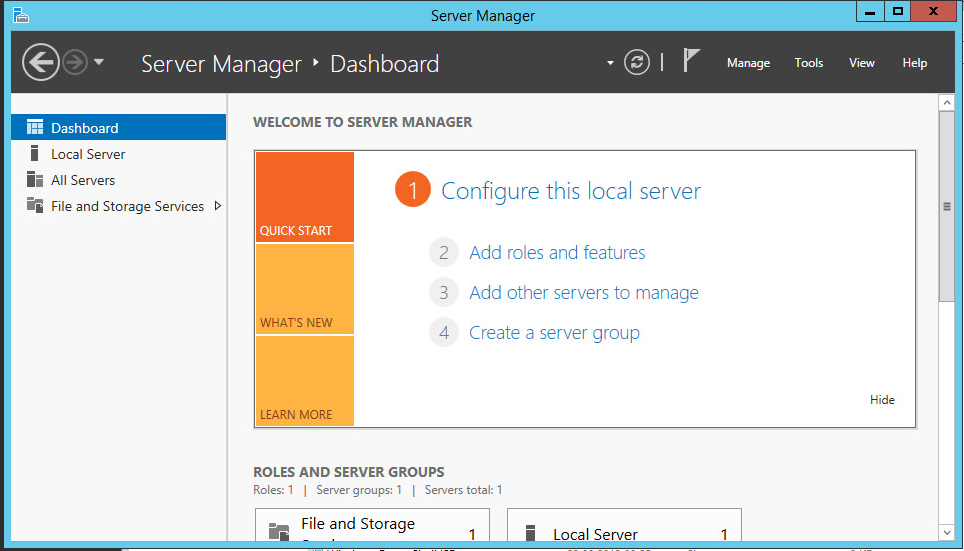Click File and Storage Services sidebar icon
This screenshot has width=964, height=551.
(x=35, y=205)
